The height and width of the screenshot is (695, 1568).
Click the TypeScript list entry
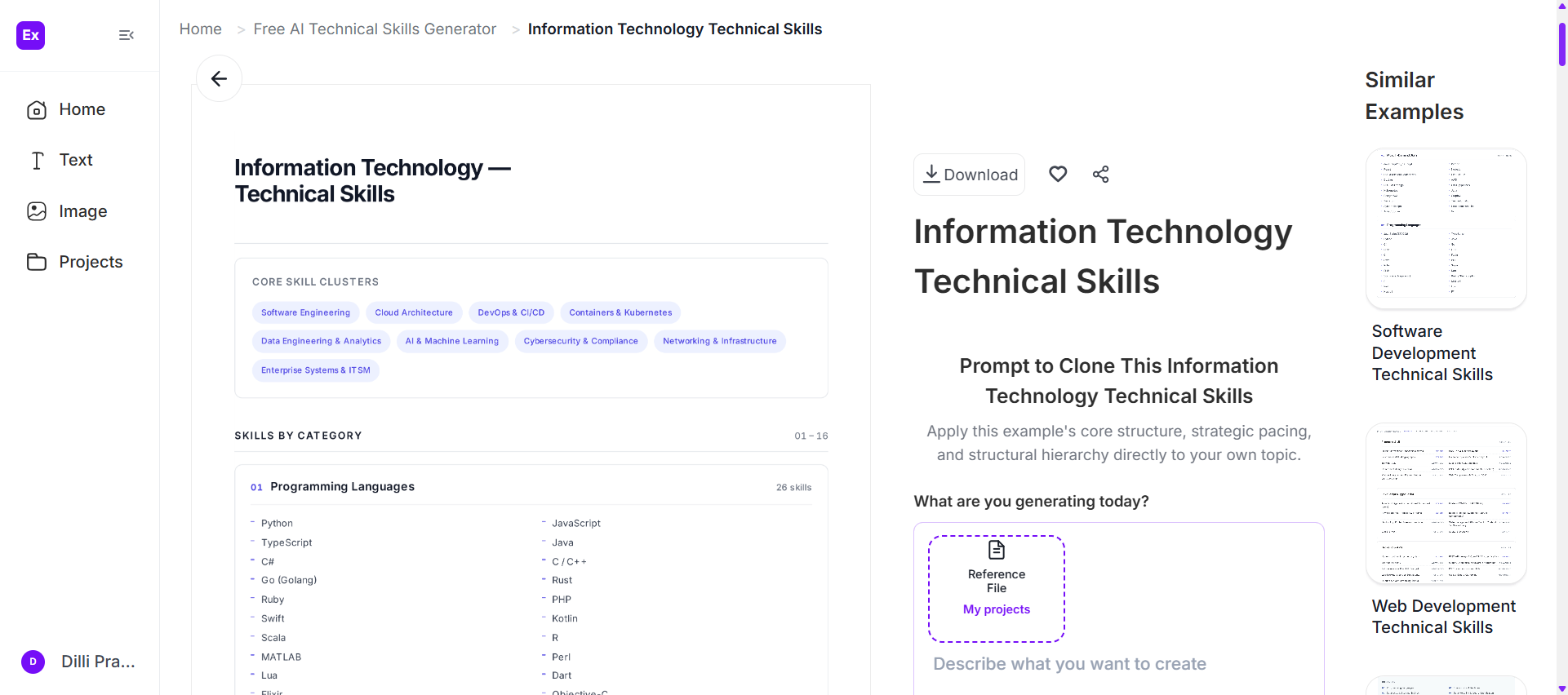pos(287,542)
